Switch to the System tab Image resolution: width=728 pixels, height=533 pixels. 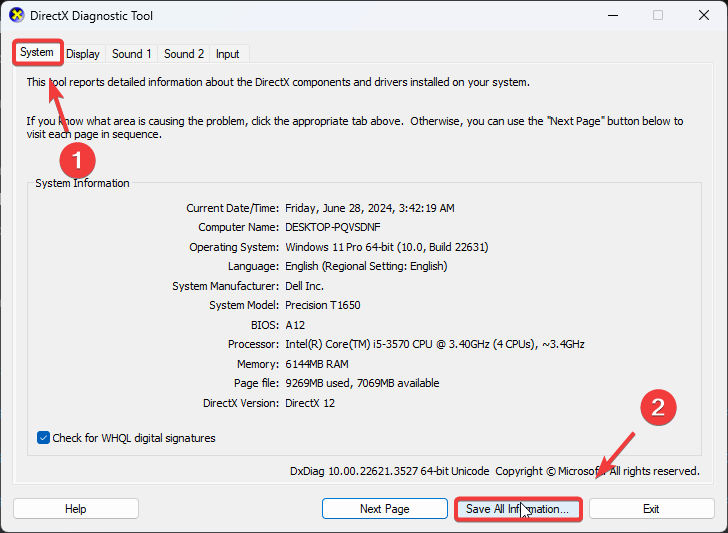click(x=37, y=52)
